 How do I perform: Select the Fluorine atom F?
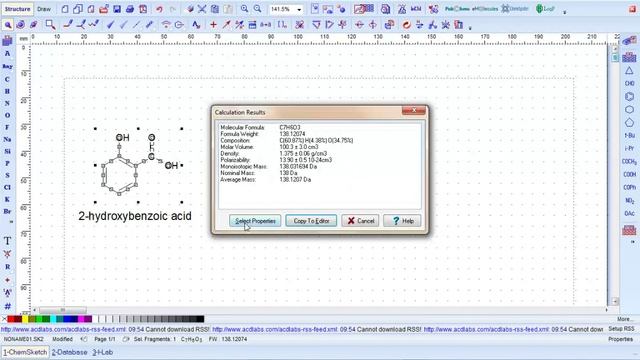point(7,127)
